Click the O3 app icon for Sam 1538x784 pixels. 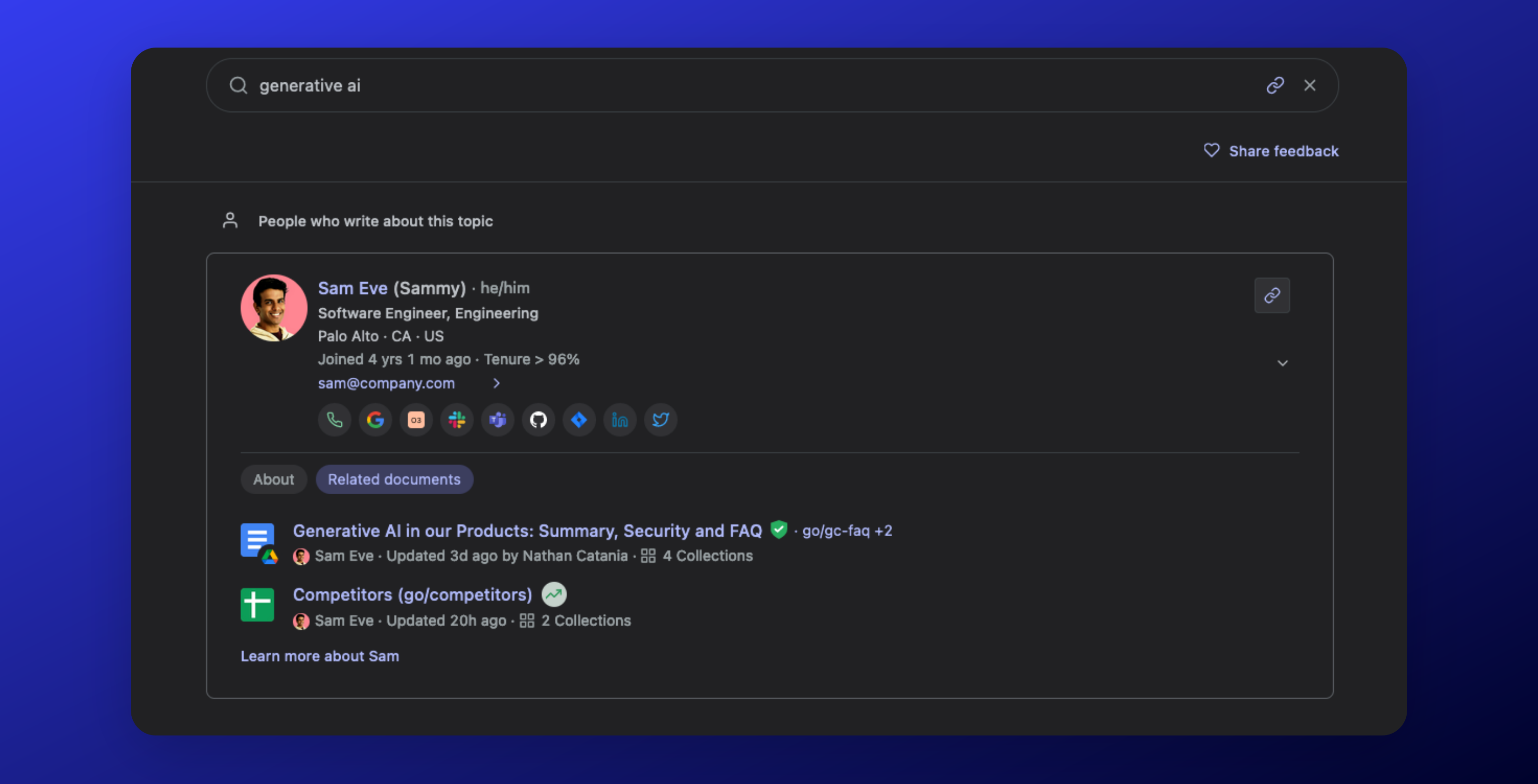click(x=415, y=420)
